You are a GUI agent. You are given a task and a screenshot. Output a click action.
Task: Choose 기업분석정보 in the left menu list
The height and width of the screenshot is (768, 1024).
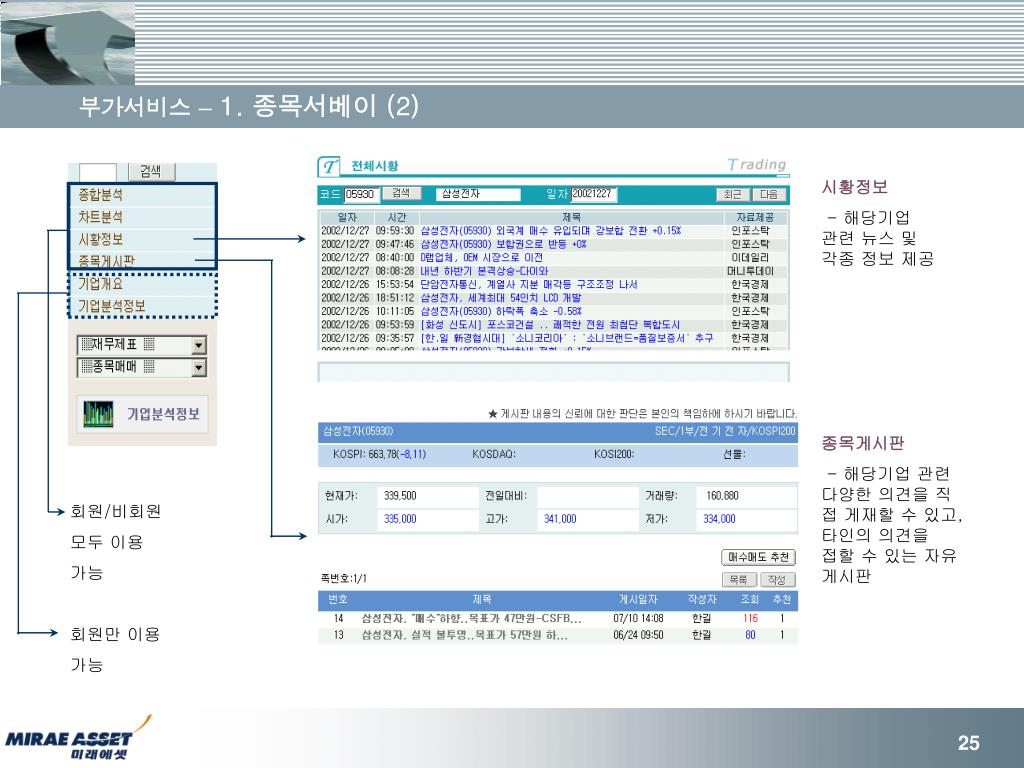(112, 306)
